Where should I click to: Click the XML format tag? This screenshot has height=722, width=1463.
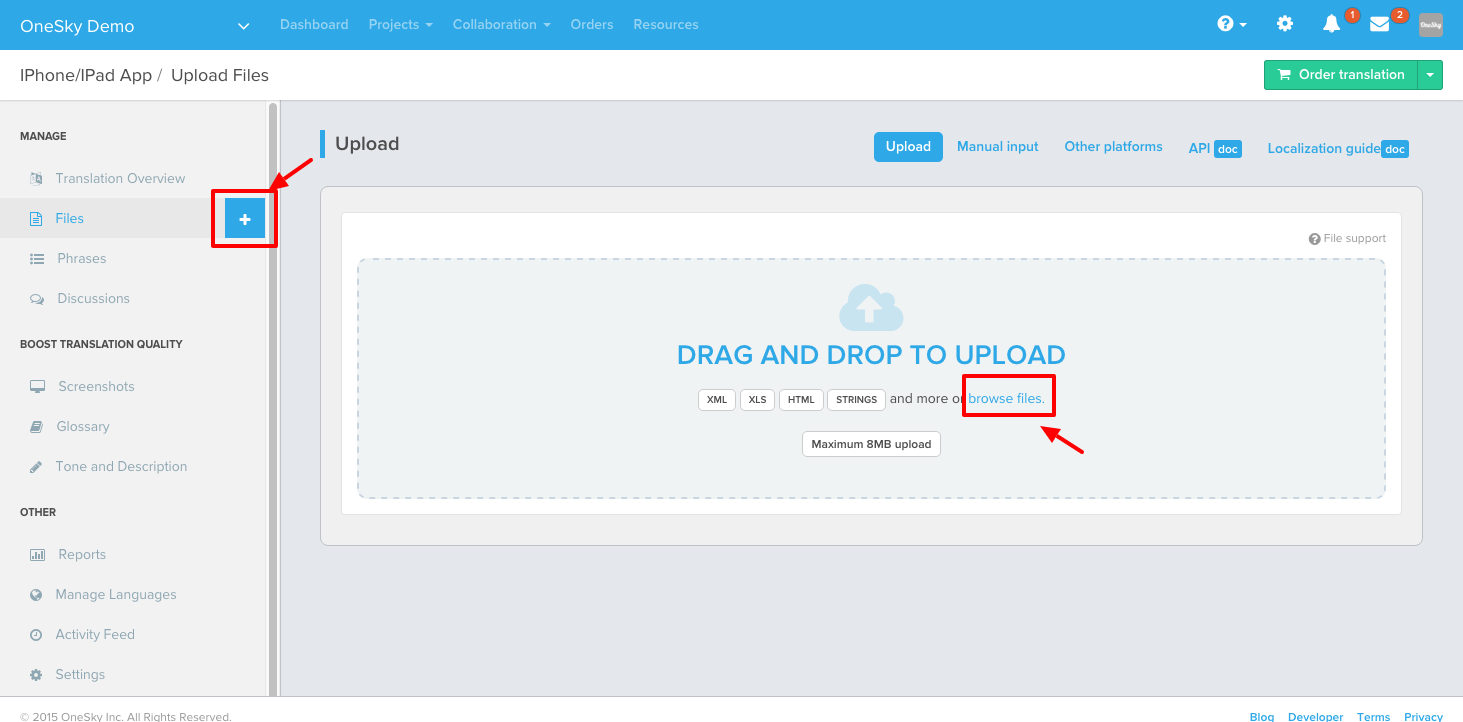tap(717, 400)
